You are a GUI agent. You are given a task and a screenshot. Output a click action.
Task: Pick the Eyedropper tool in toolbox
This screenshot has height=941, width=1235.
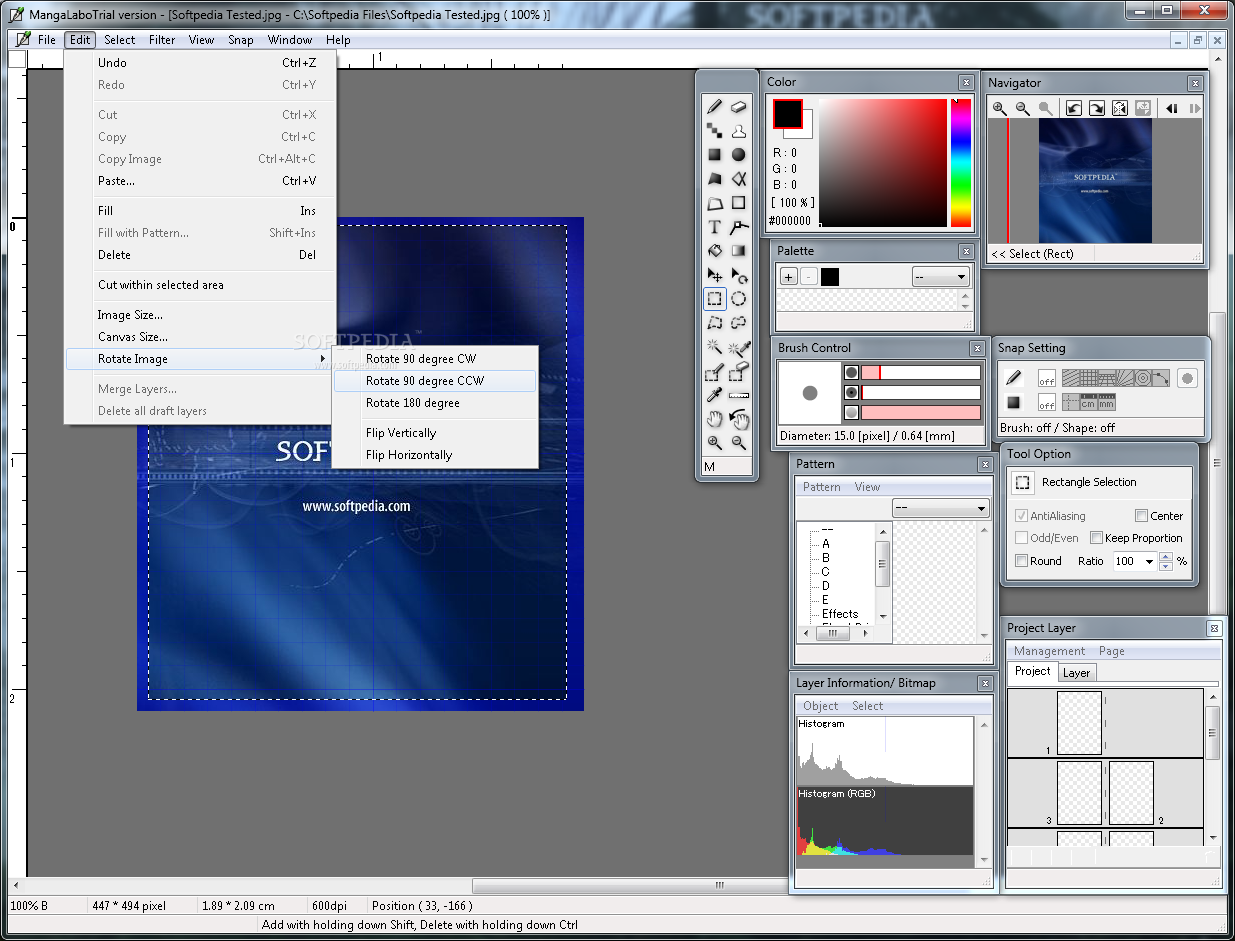[715, 395]
